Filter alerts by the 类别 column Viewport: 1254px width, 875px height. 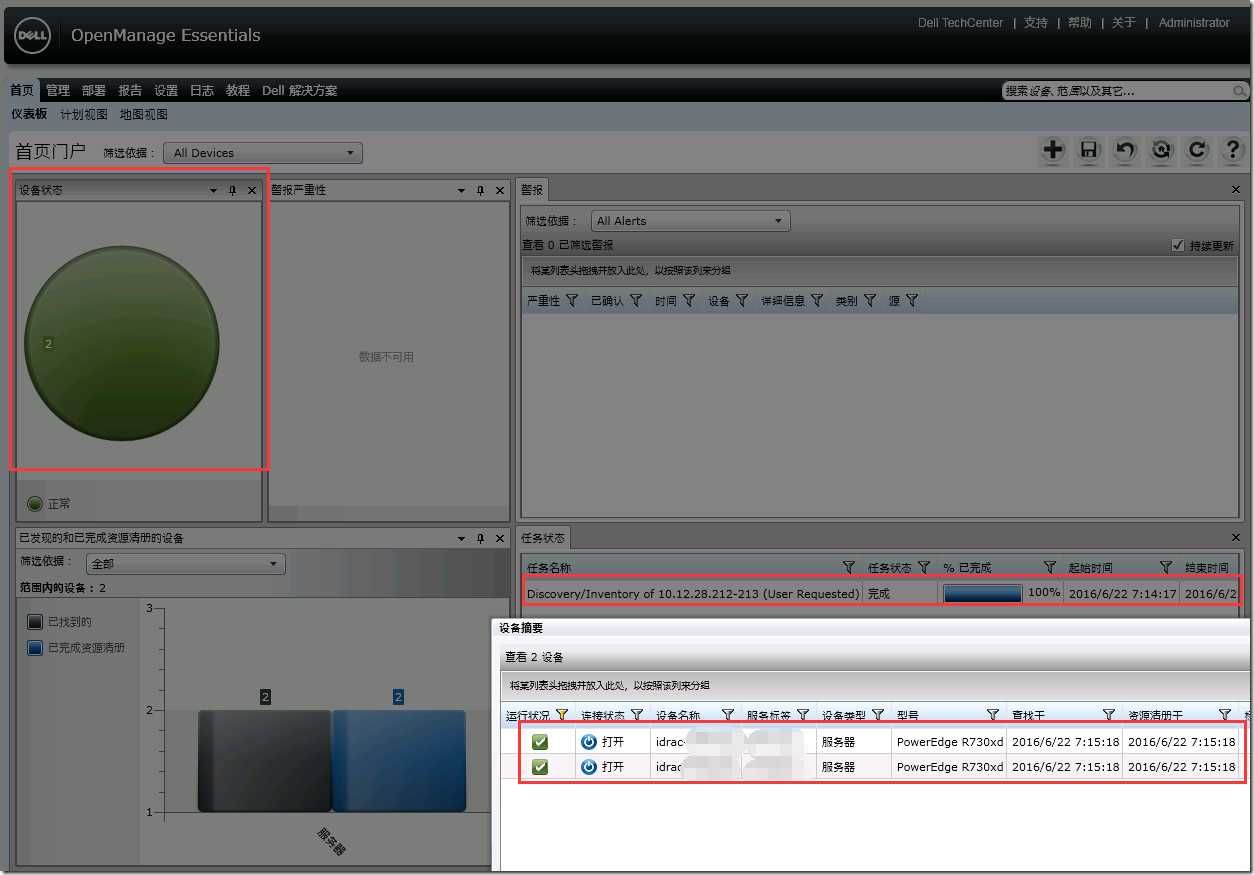(870, 300)
